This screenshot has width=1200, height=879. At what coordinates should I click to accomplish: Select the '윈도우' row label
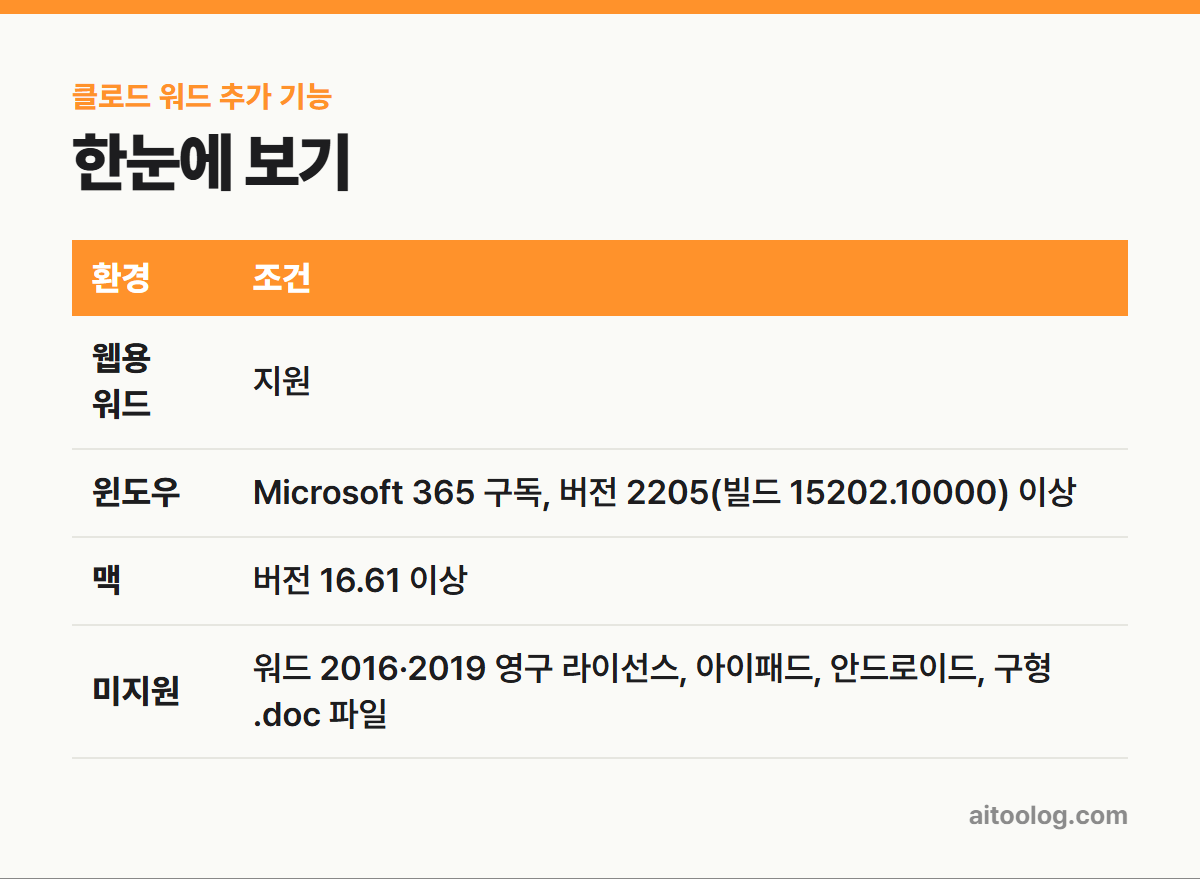pyautogui.click(x=136, y=493)
